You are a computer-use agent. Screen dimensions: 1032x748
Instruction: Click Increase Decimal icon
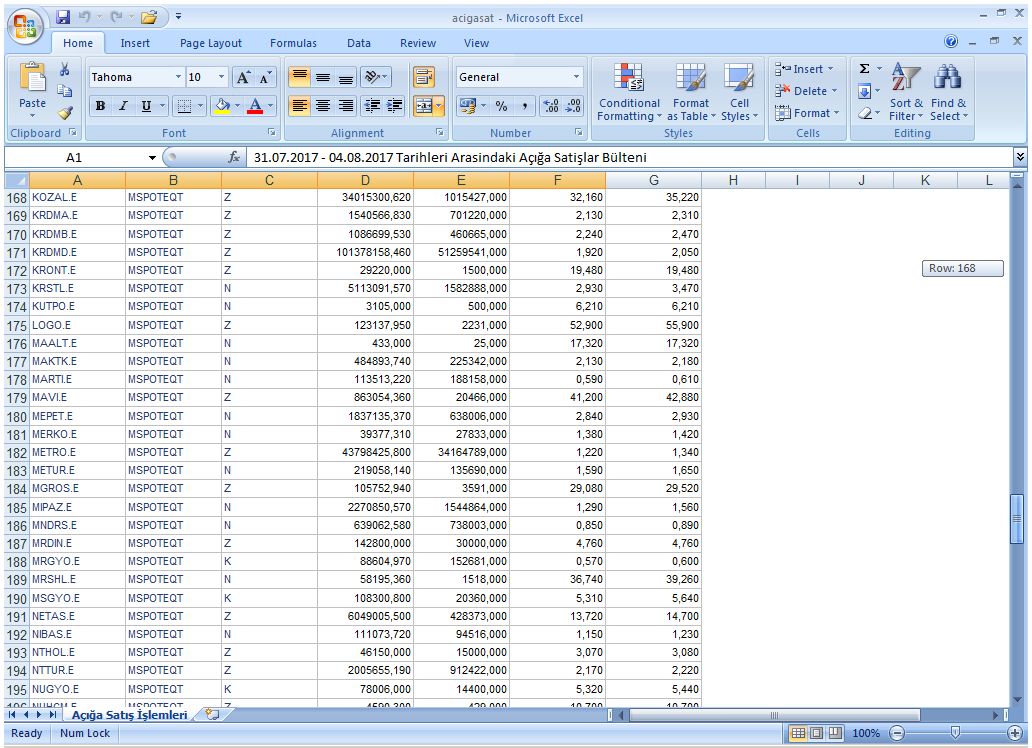[x=551, y=105]
